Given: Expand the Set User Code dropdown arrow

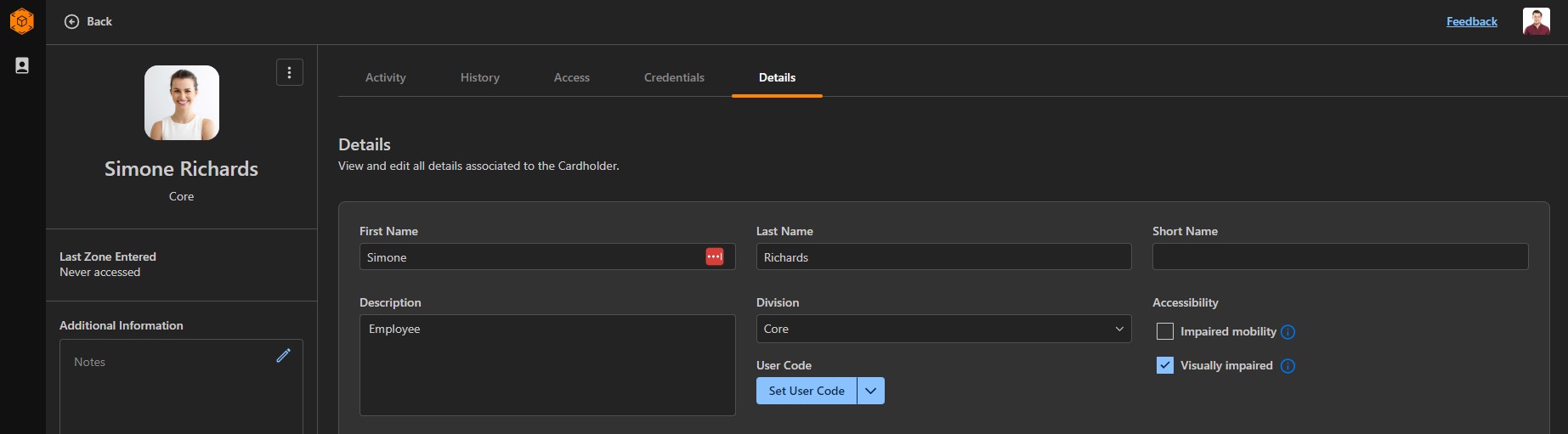Looking at the screenshot, I should (x=871, y=391).
